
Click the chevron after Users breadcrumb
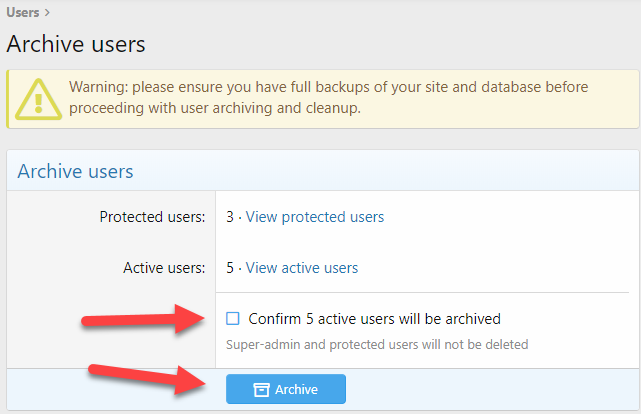(x=47, y=13)
